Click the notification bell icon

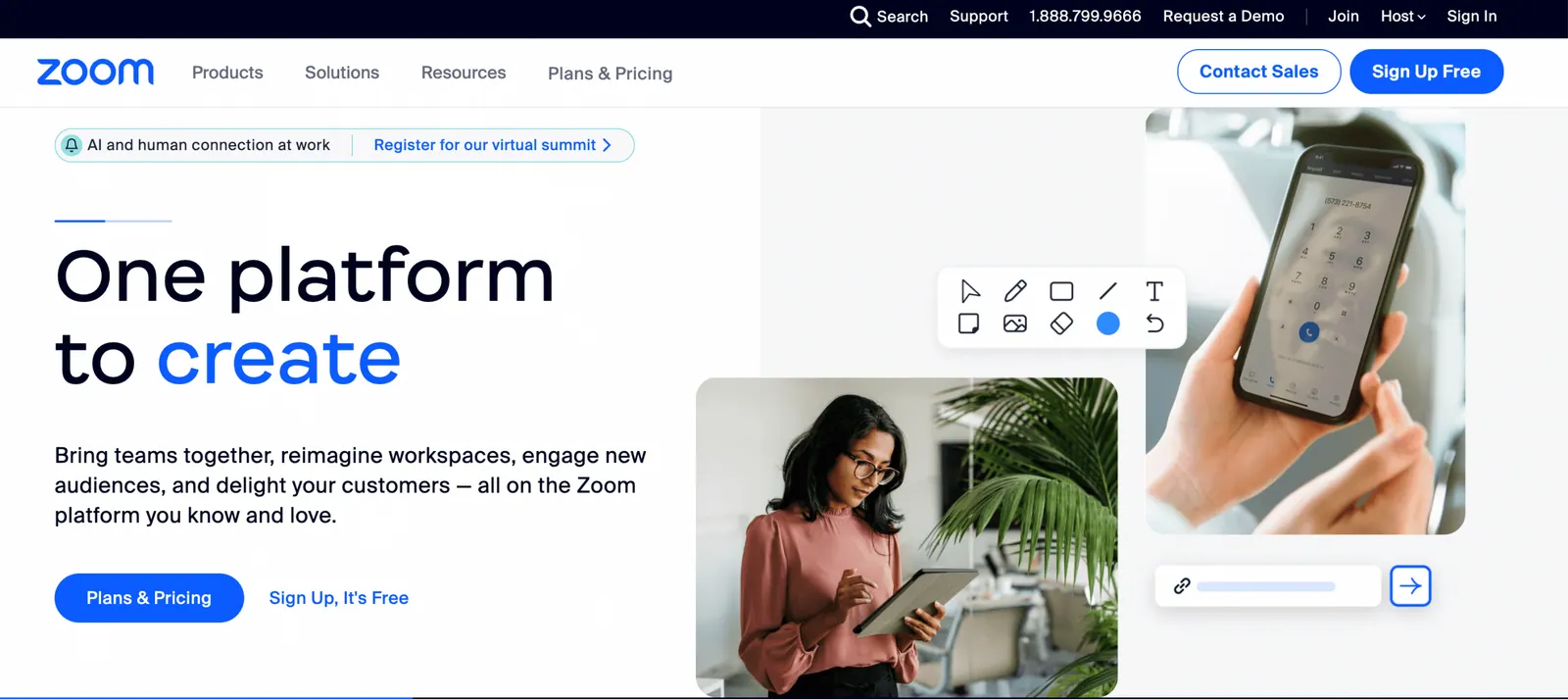click(72, 145)
